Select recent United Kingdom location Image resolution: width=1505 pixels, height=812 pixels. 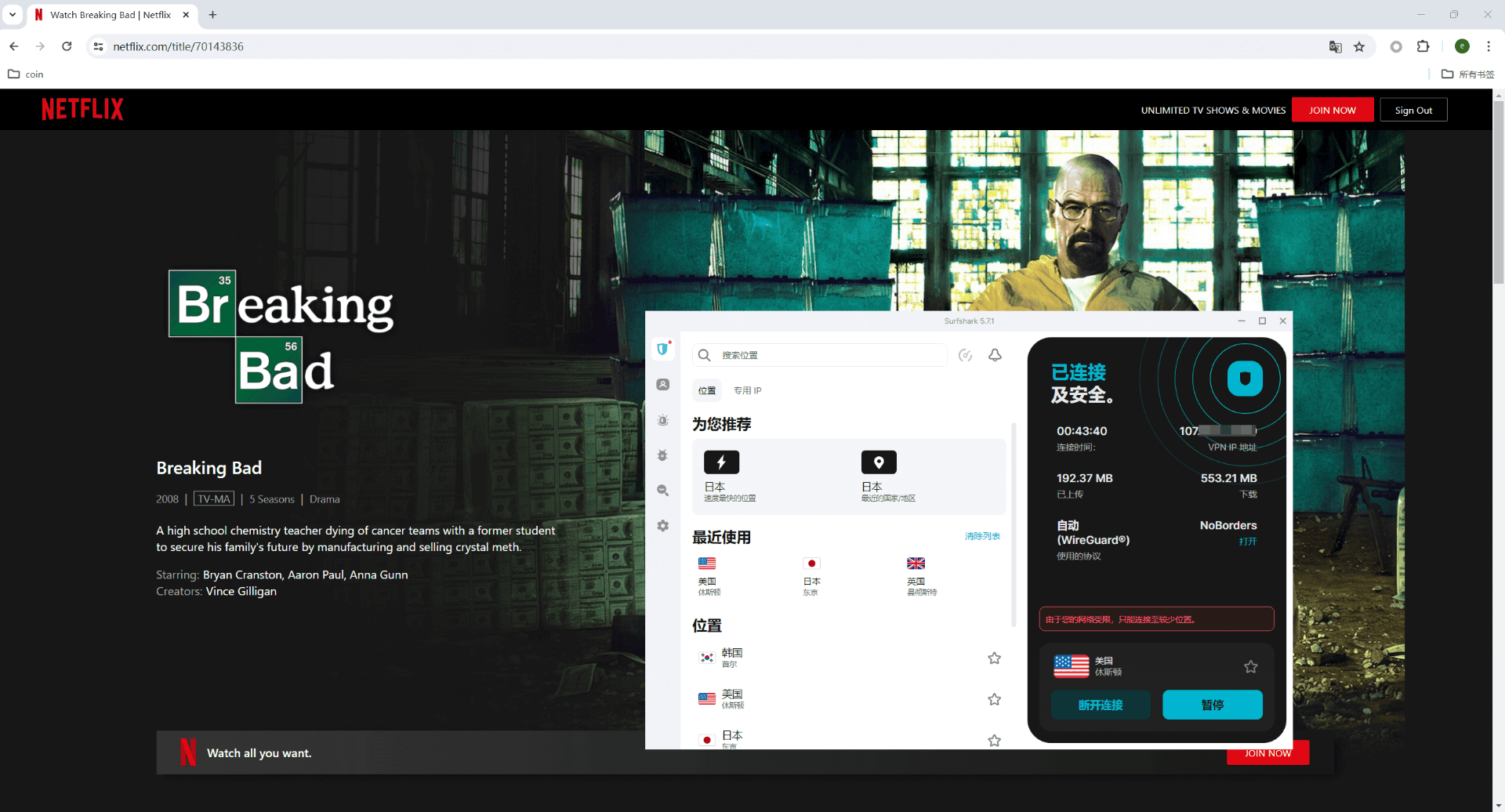pyautogui.click(x=922, y=576)
